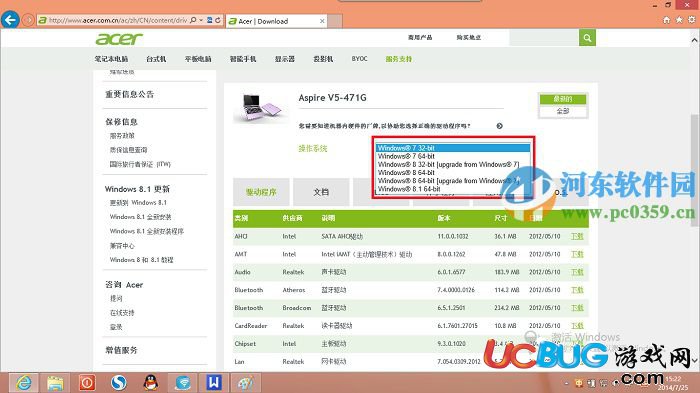The height and width of the screenshot is (393, 700).
Task: Choose the plain Windows 8 64-bit option
Action: coord(453,172)
